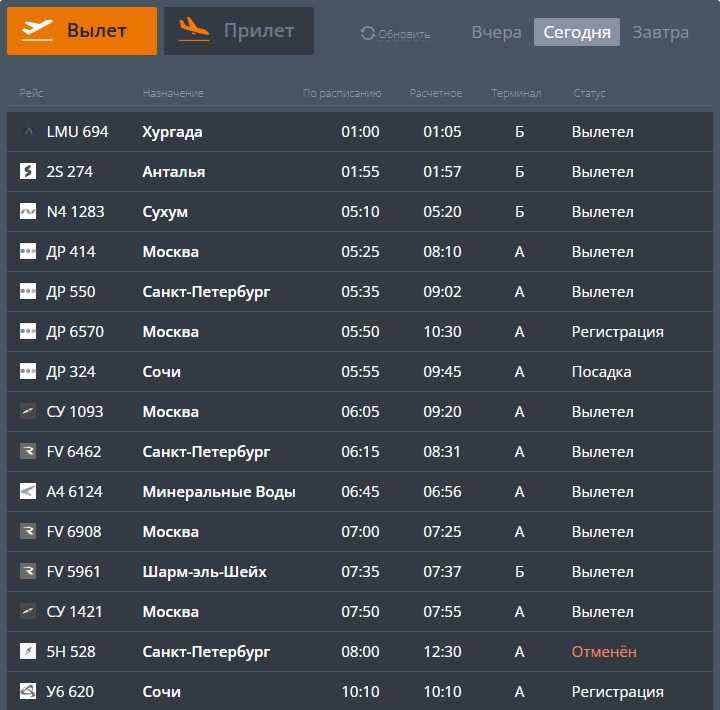Image resolution: width=720 pixels, height=710 pixels.
Task: Click Rossiya logo icon for flight FV 6908
Action: (28, 531)
